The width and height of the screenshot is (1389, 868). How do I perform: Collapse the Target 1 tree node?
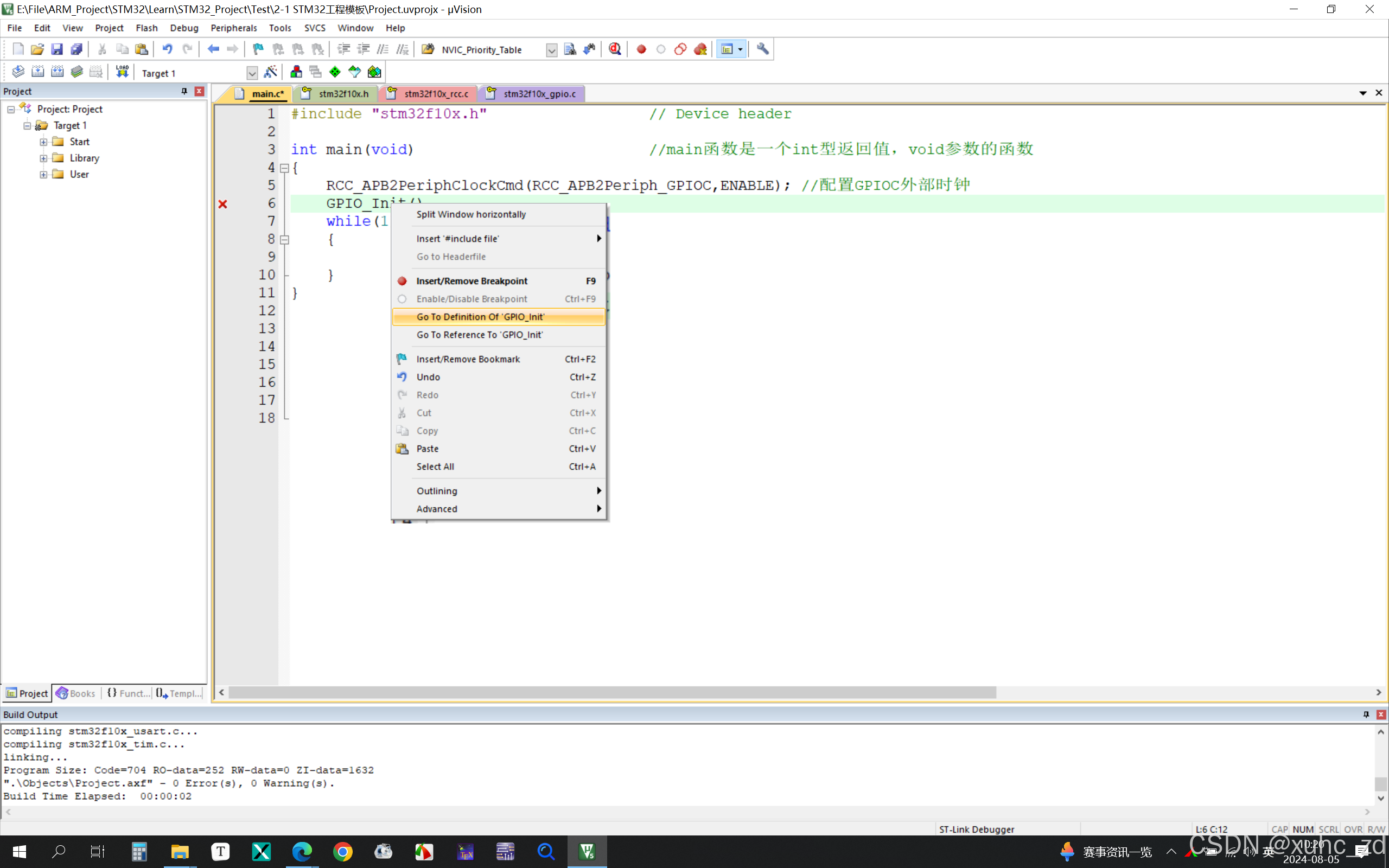pyautogui.click(x=27, y=125)
